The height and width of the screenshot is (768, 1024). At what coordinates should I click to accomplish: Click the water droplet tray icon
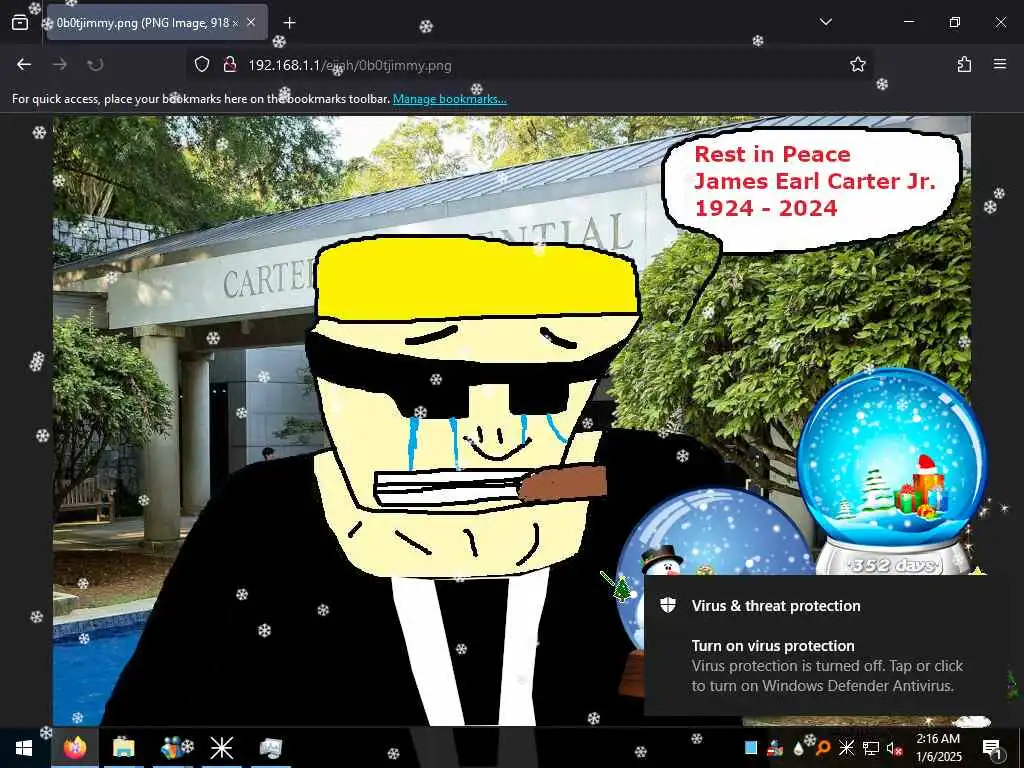799,748
